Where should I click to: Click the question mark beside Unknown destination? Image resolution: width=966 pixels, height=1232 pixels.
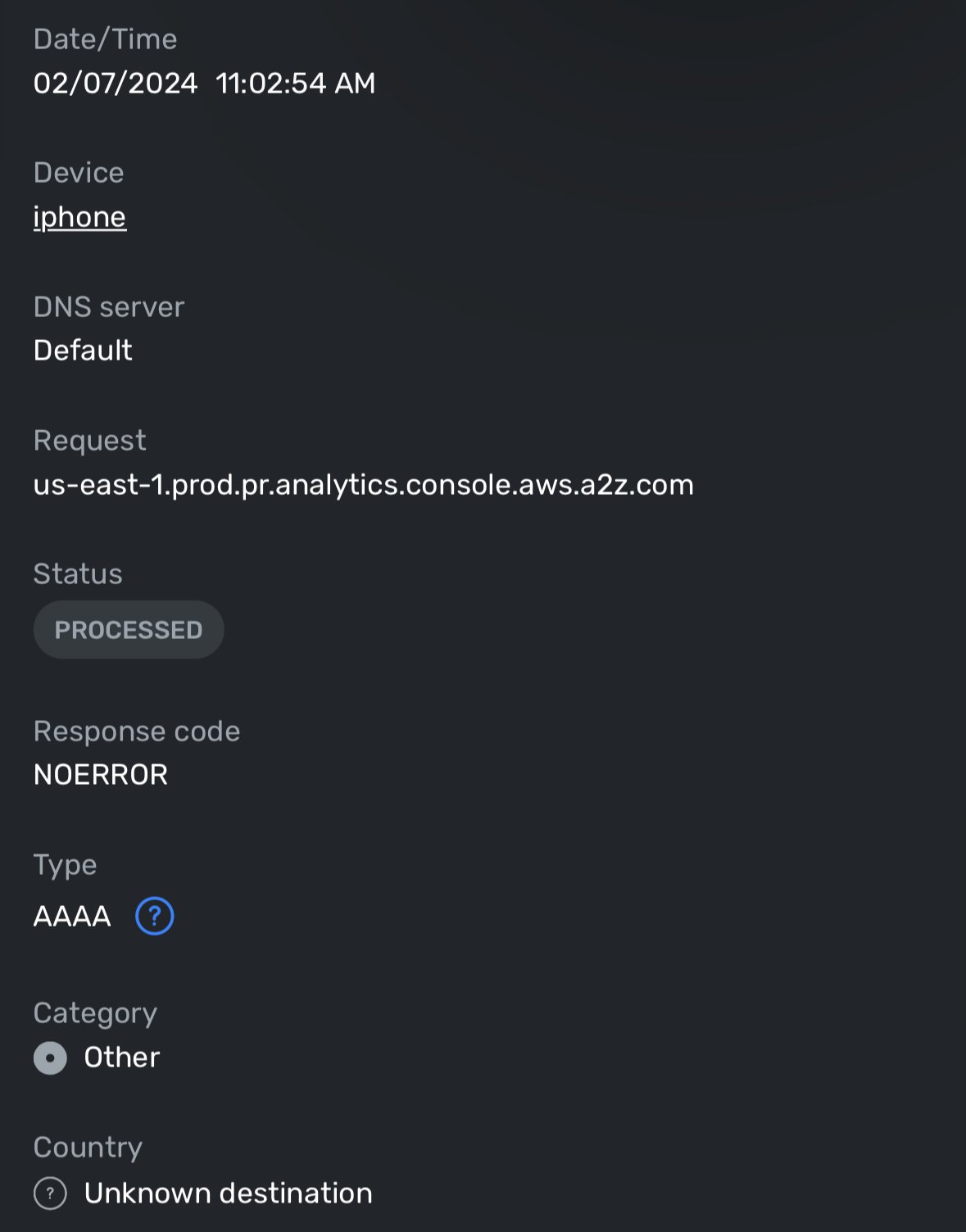point(51,1193)
